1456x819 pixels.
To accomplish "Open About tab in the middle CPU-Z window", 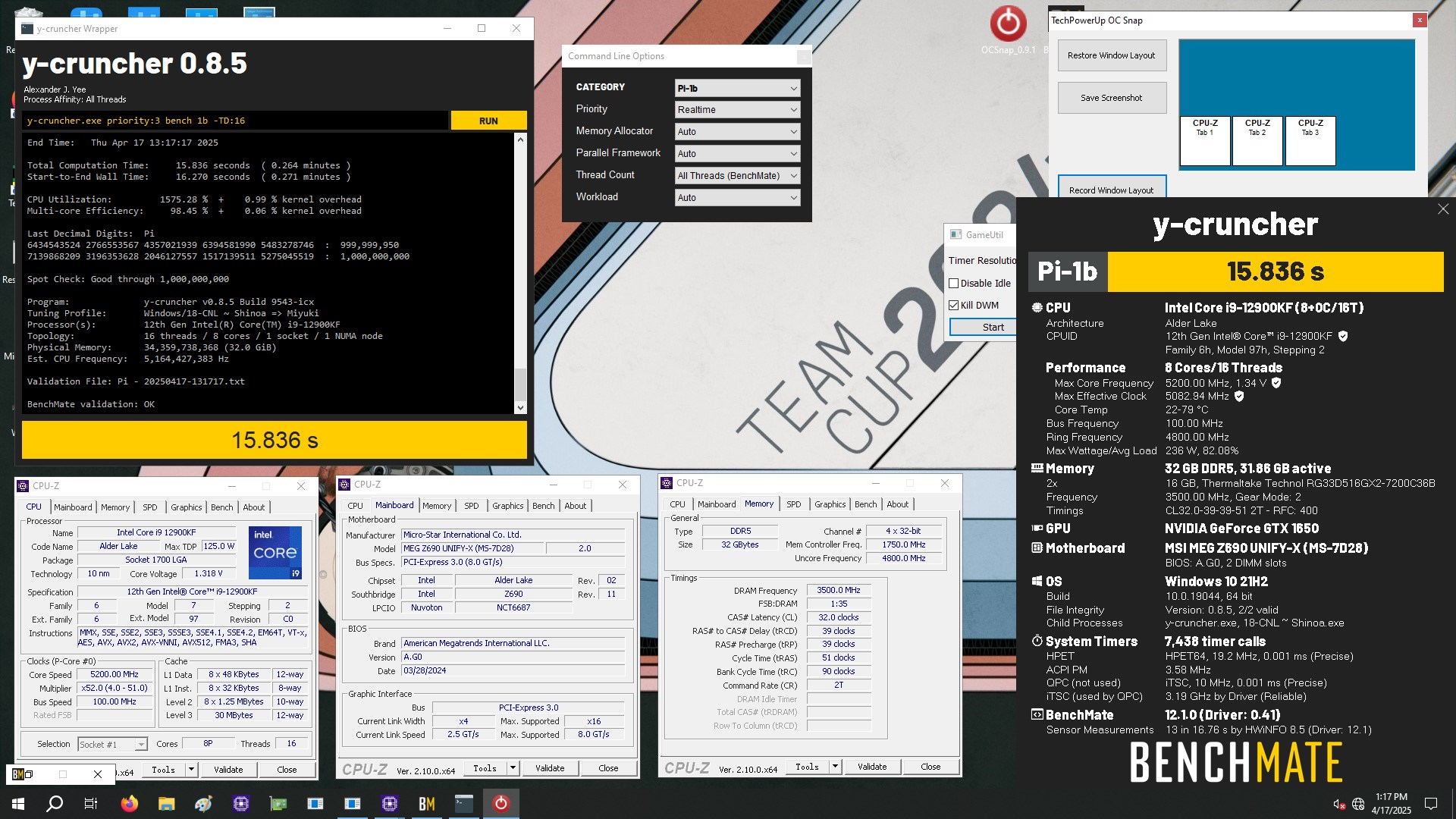I will 576,506.
